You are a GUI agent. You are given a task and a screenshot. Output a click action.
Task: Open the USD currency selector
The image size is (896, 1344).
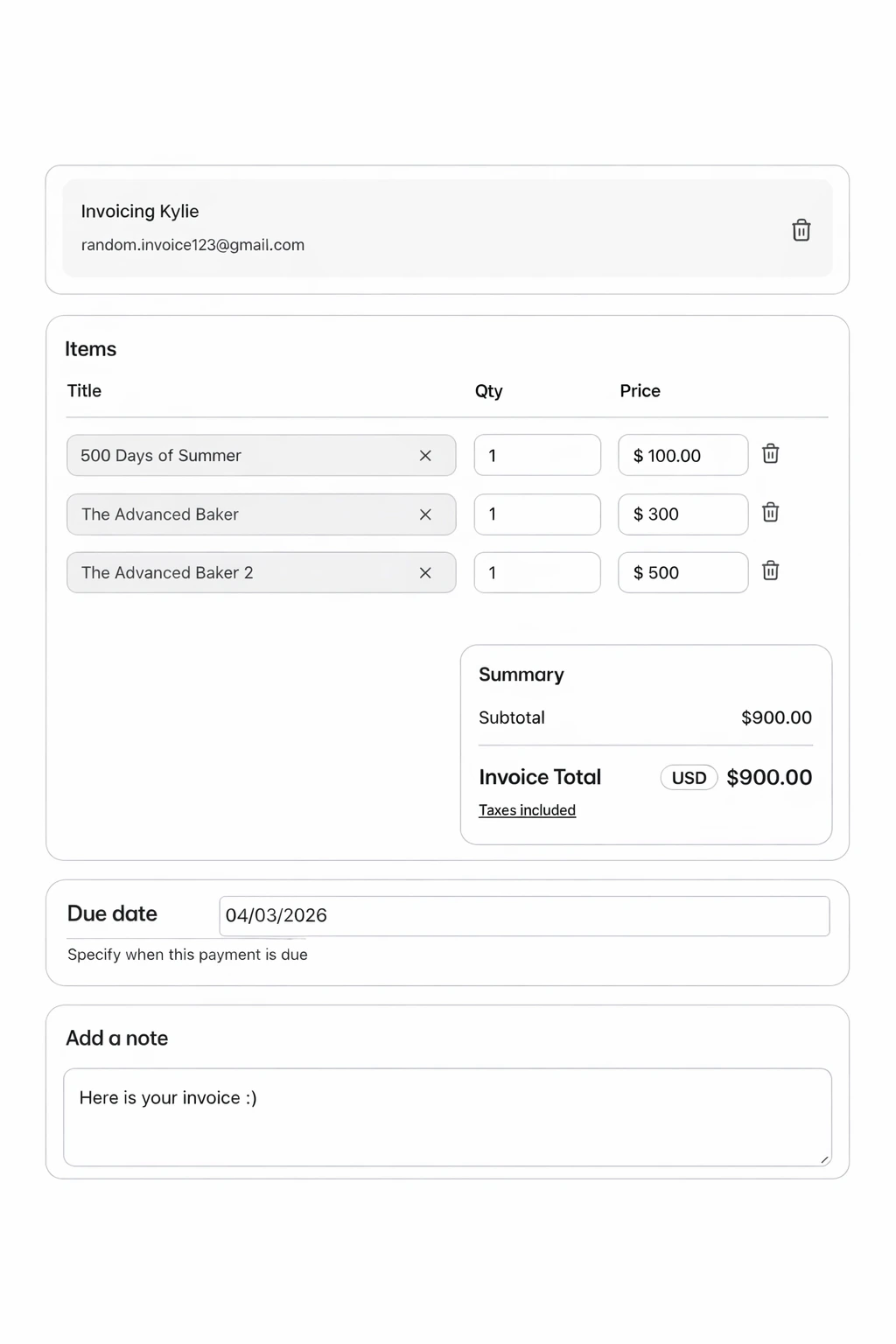point(689,777)
